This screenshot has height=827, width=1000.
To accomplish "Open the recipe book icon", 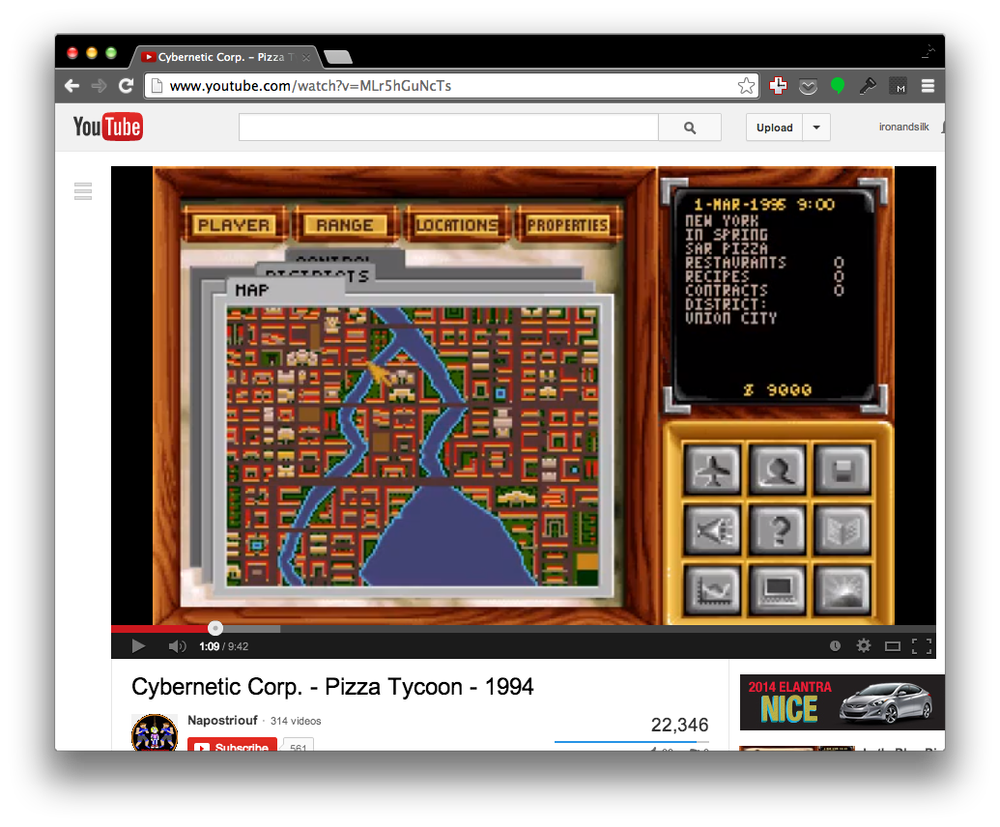I will [x=843, y=530].
